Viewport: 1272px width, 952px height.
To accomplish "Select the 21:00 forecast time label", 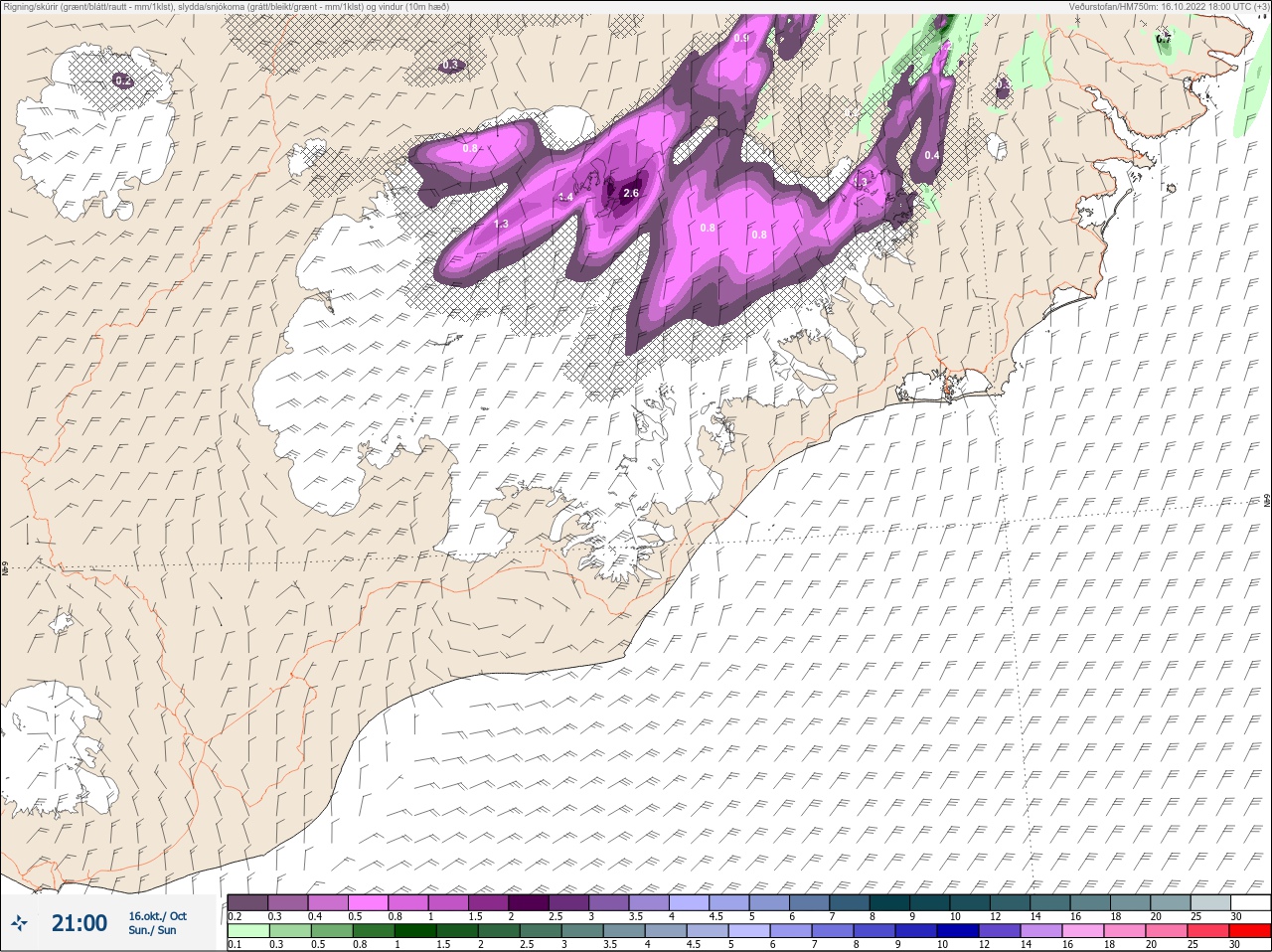I will click(x=79, y=923).
